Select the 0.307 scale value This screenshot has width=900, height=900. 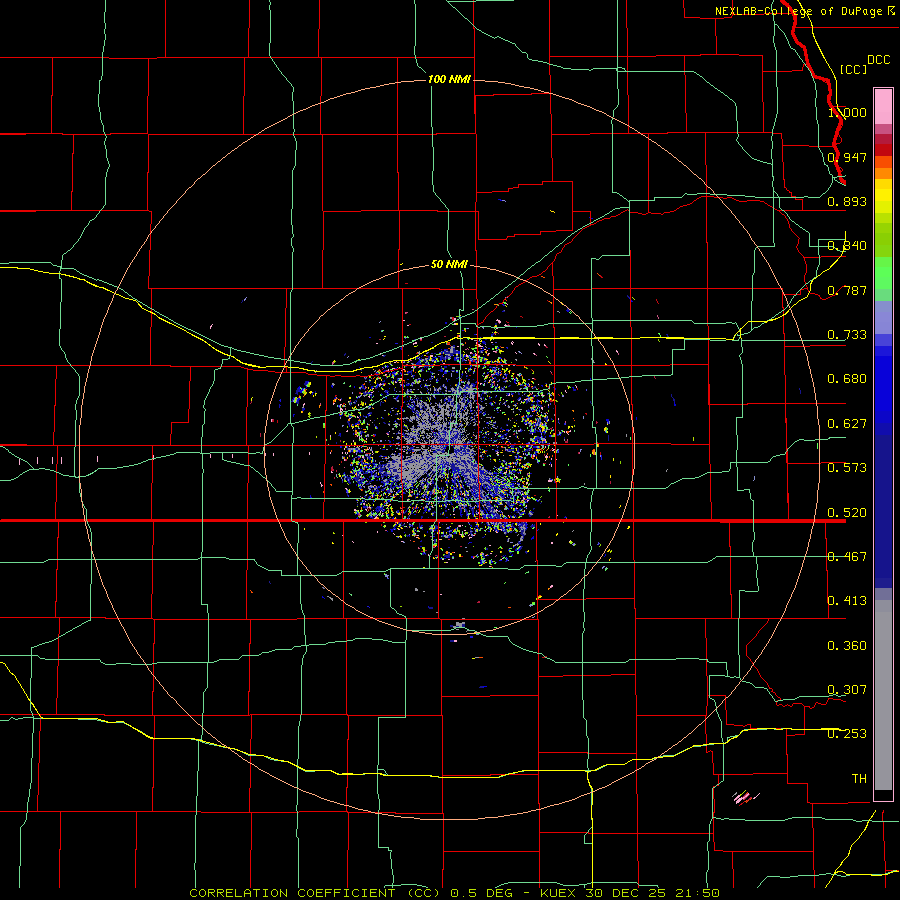click(x=847, y=690)
